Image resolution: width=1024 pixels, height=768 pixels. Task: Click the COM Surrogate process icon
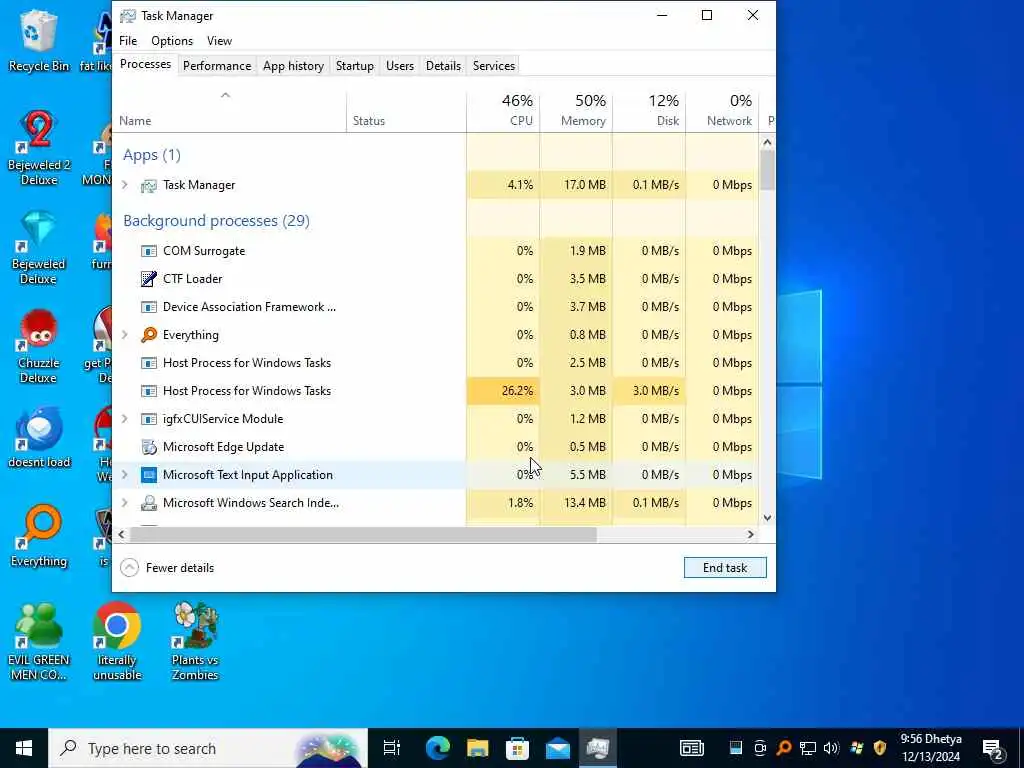[149, 251]
